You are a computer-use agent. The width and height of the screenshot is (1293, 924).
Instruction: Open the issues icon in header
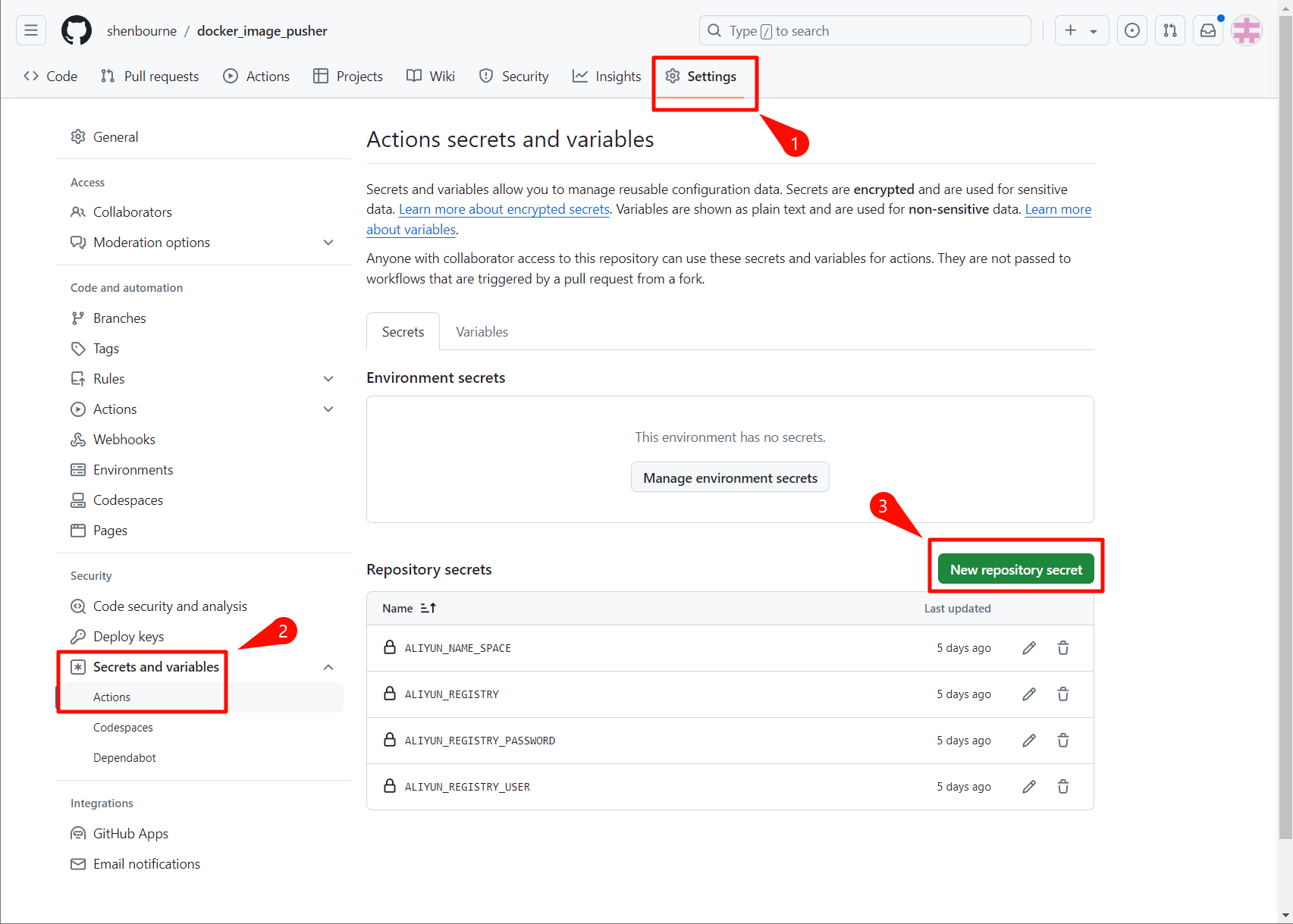[1132, 31]
